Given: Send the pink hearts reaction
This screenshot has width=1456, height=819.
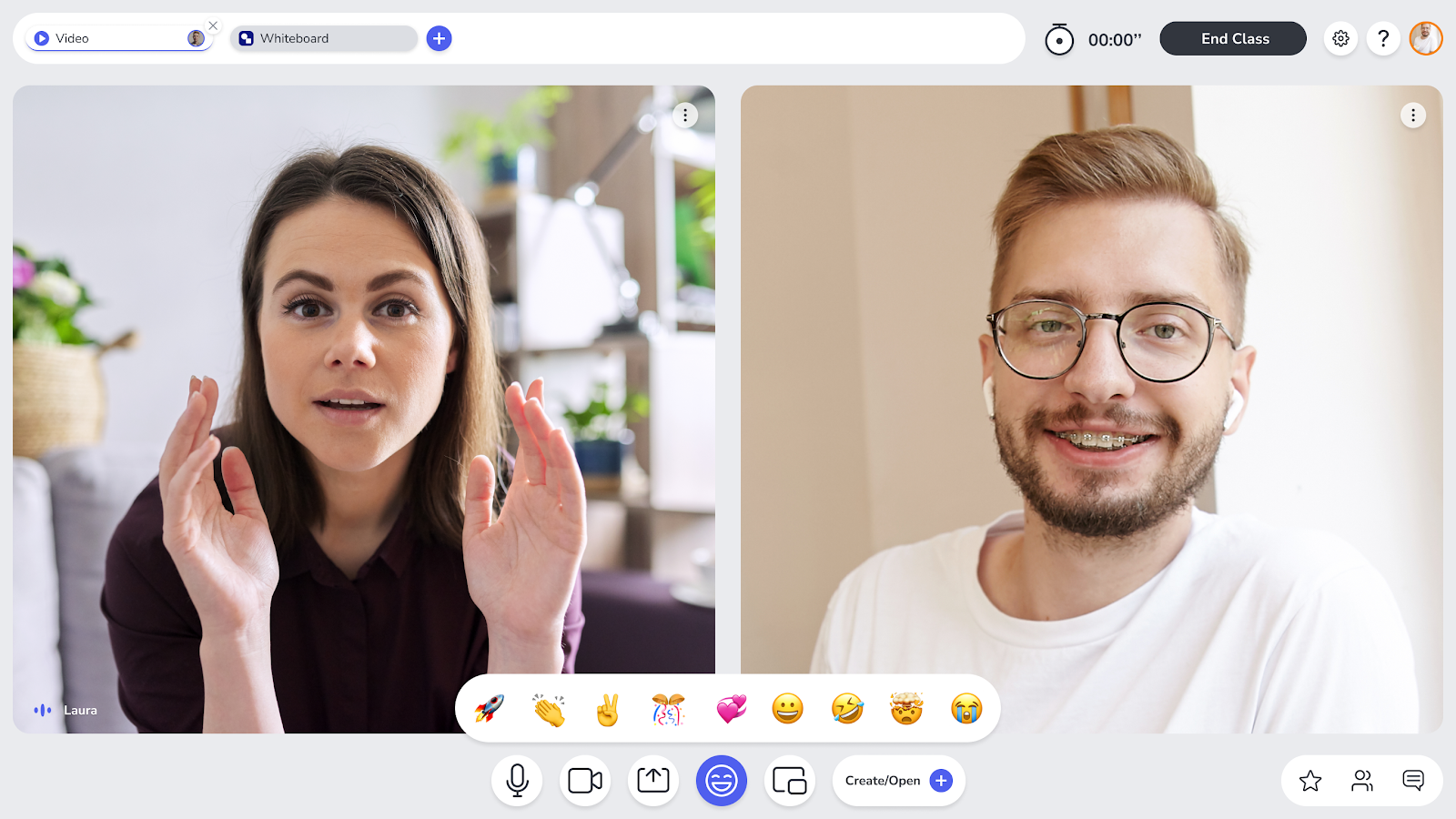Looking at the screenshot, I should (730, 709).
